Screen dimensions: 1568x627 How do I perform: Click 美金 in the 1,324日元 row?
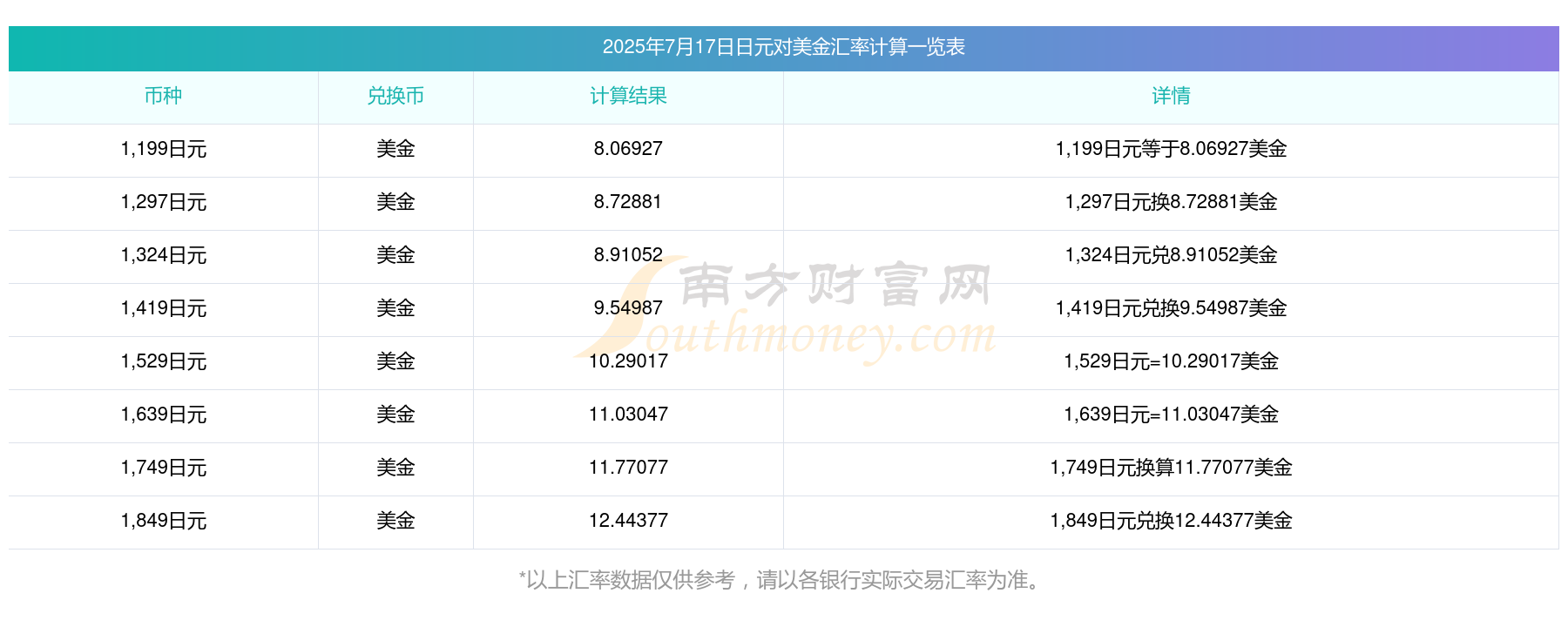pyautogui.click(x=395, y=255)
